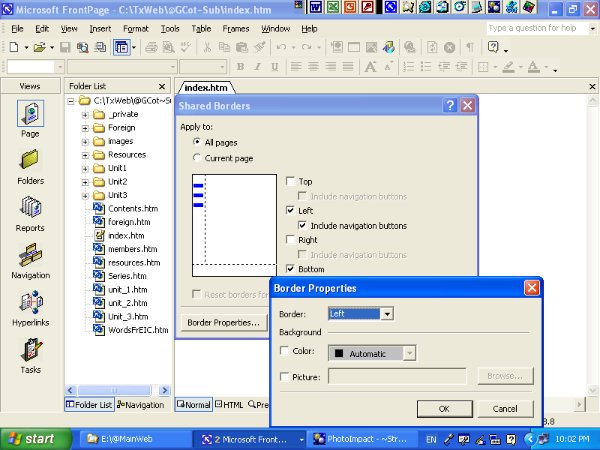The width and height of the screenshot is (600, 450).
Task: Enable the Color background checkbox
Action: tap(285, 351)
